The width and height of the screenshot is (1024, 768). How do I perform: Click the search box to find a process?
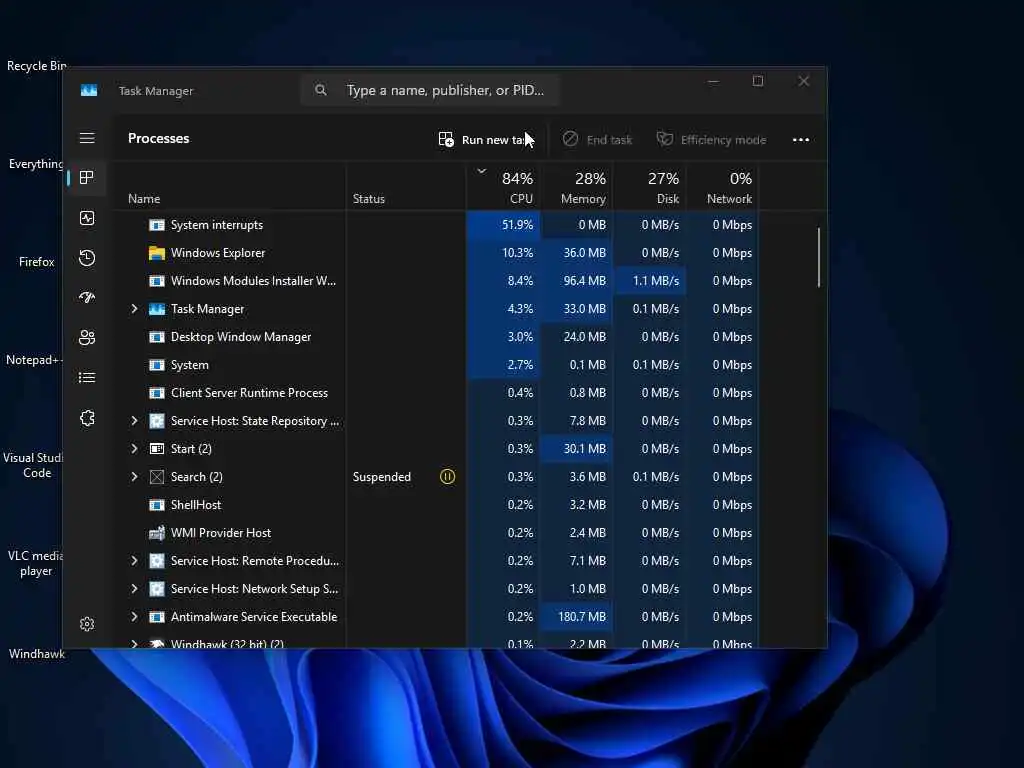431,90
